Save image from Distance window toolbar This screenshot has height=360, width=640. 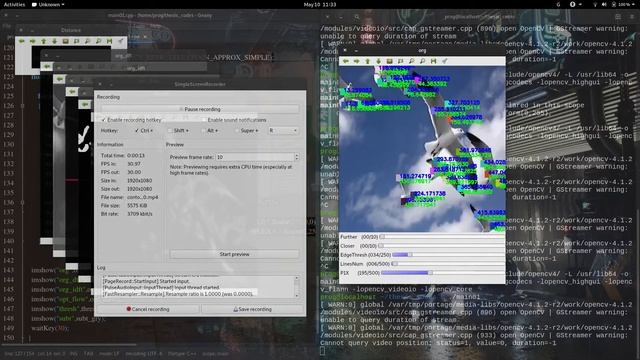tap(109, 41)
